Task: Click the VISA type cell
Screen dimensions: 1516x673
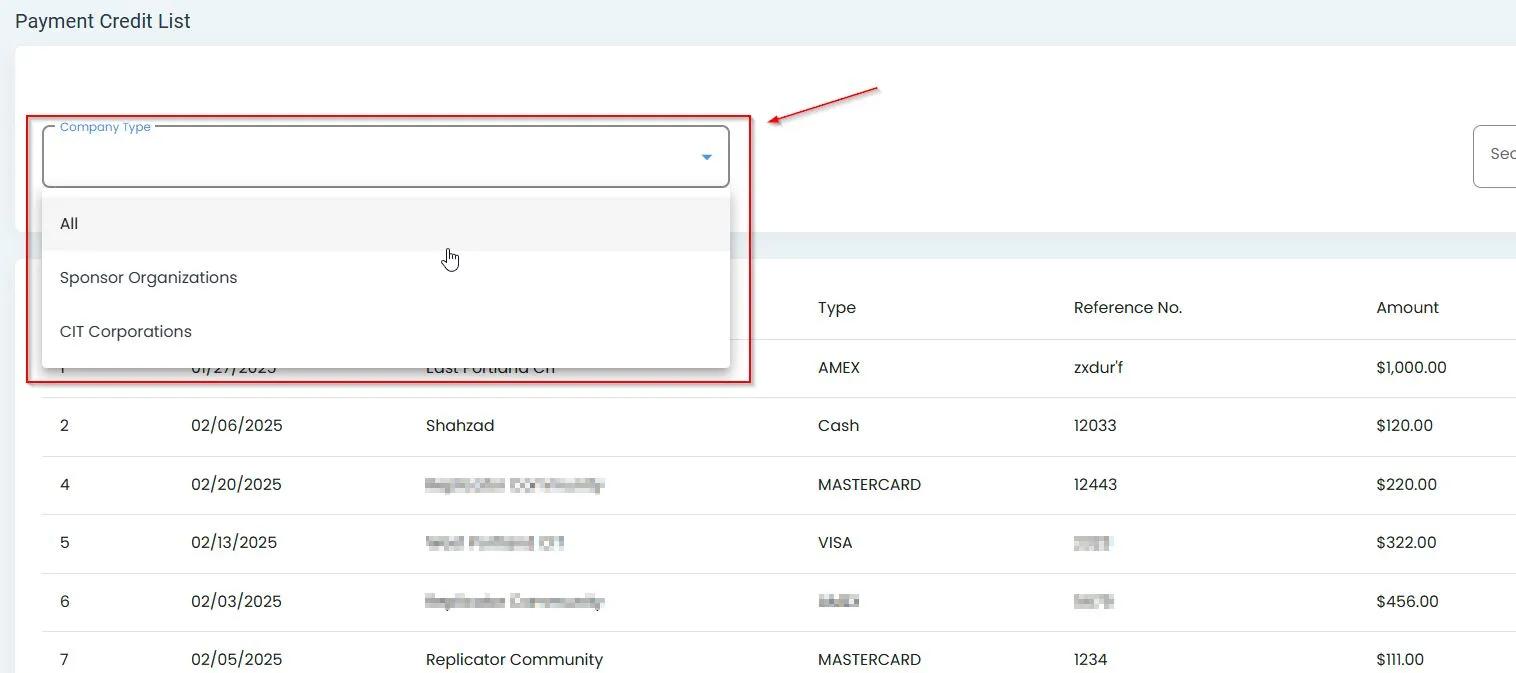Action: 834,543
